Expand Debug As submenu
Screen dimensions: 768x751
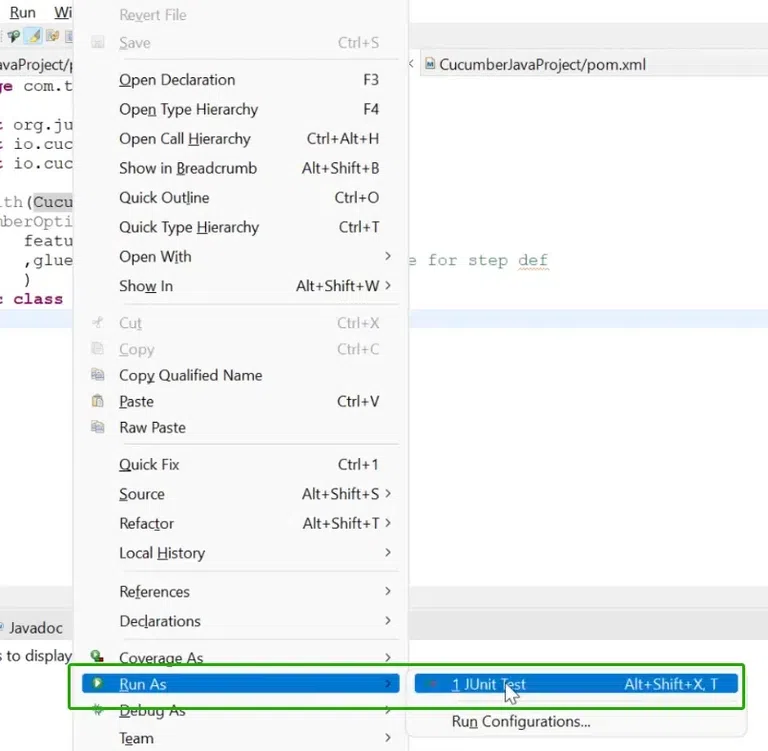pyautogui.click(x=240, y=710)
